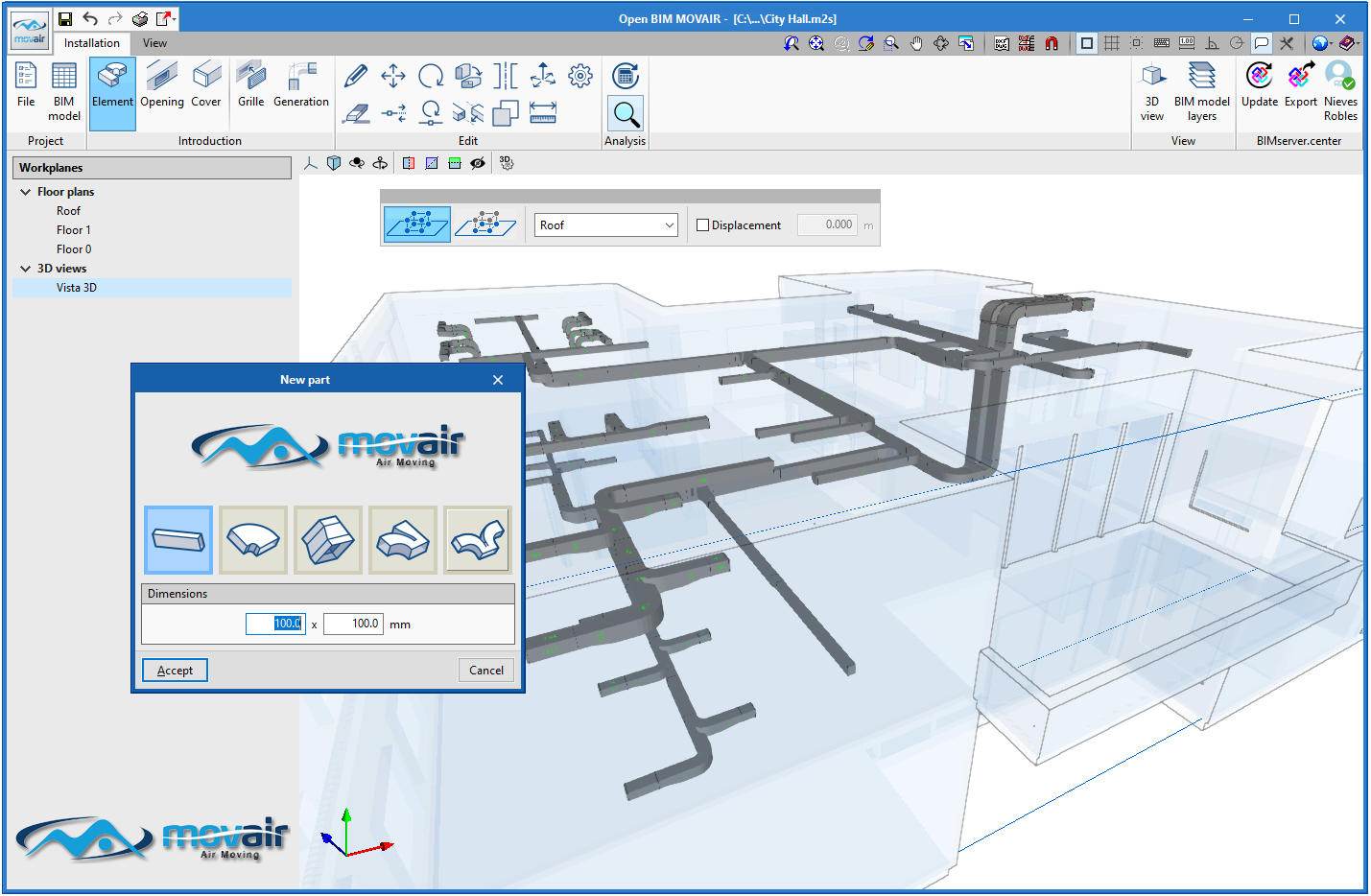Open BIM model layers
Viewport: 1371px width, 896px height.
[1202, 93]
